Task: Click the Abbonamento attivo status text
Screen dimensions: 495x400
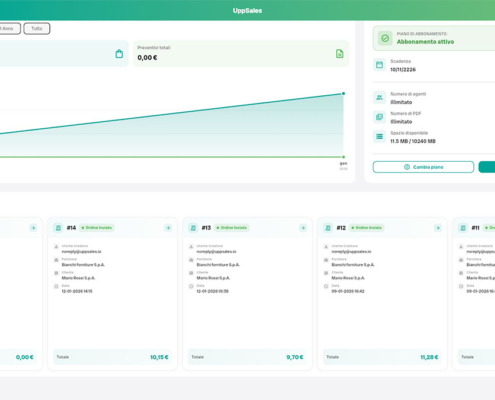Action: (425, 42)
